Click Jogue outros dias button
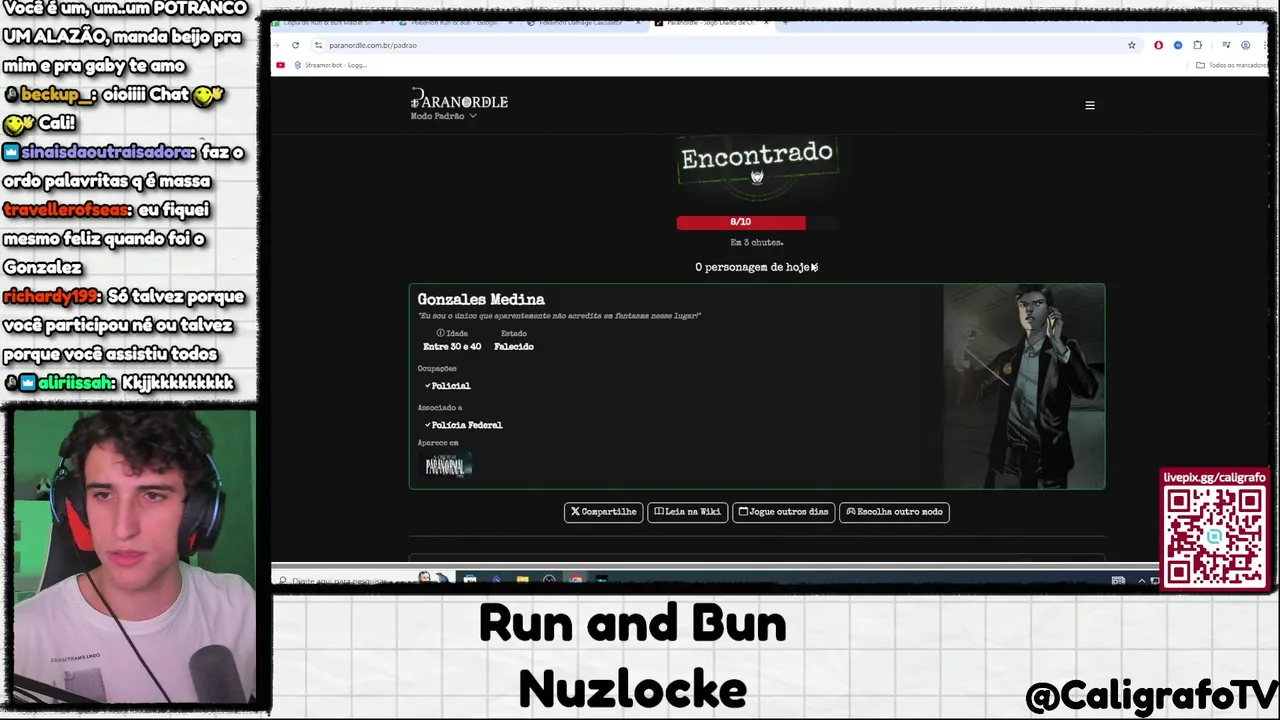 (783, 512)
